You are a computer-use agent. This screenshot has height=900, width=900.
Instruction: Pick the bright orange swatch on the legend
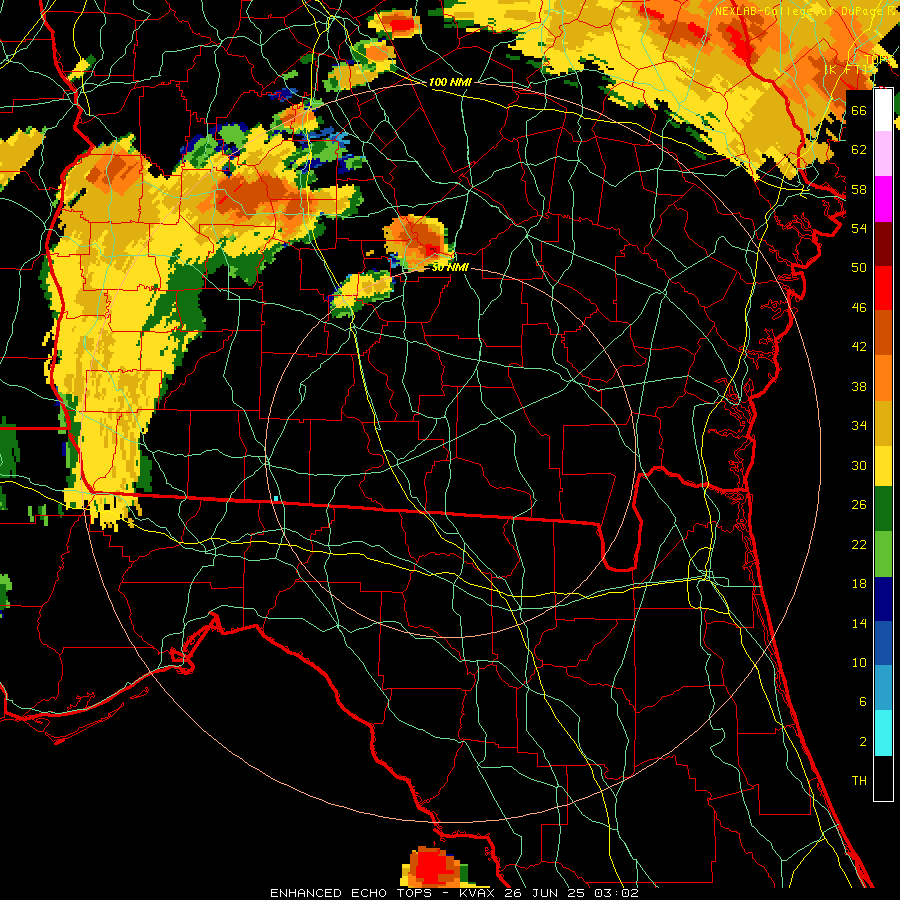(x=883, y=378)
